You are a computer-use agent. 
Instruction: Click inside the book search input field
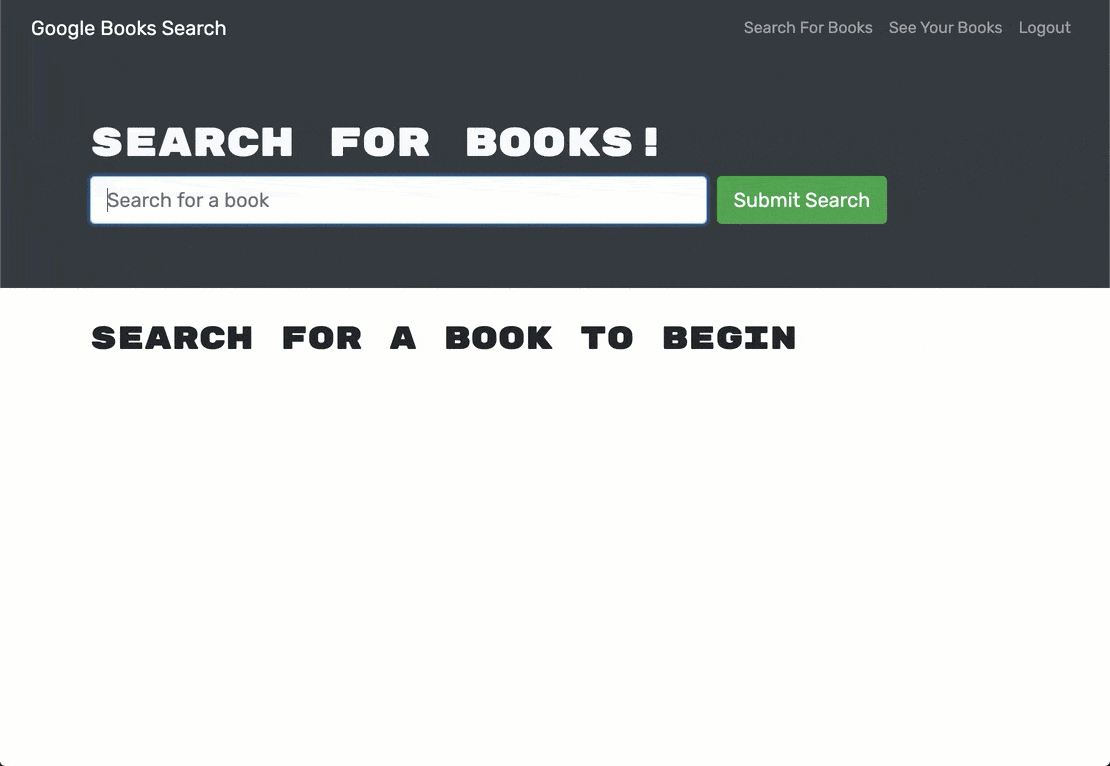click(397, 200)
